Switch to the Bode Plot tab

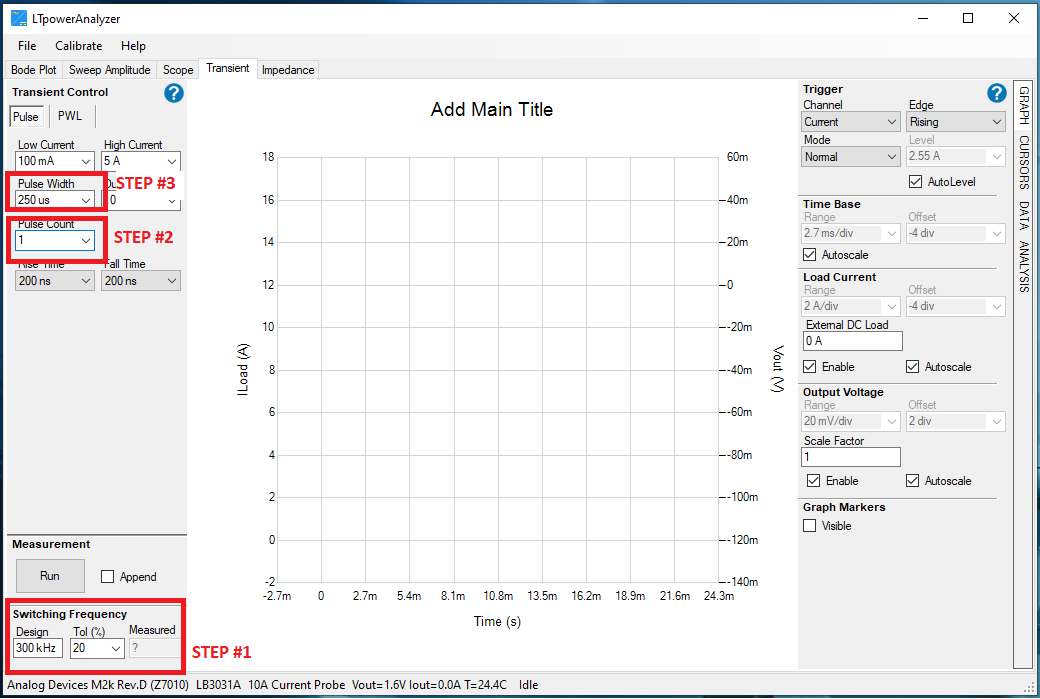(33, 69)
